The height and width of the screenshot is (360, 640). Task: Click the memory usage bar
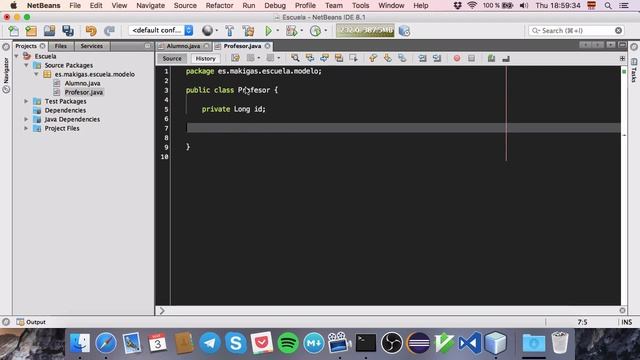click(x=365, y=31)
